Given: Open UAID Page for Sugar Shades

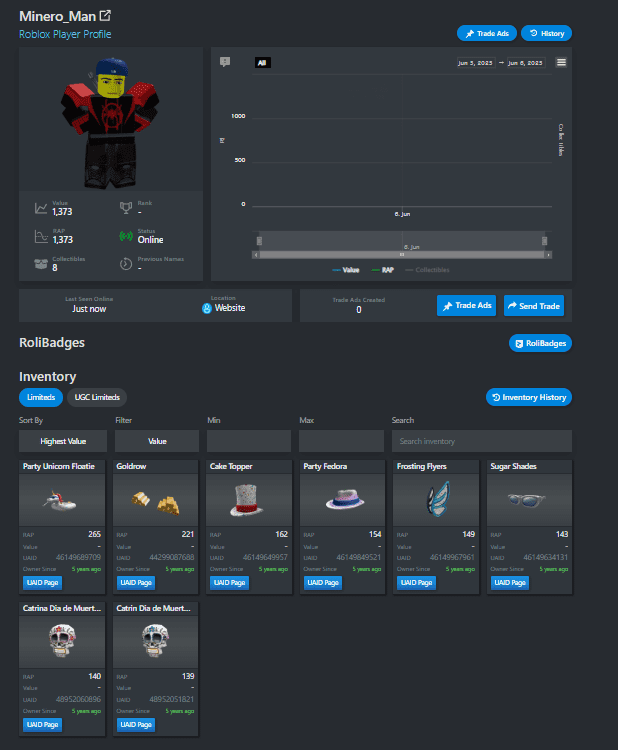Looking at the screenshot, I should [510, 583].
